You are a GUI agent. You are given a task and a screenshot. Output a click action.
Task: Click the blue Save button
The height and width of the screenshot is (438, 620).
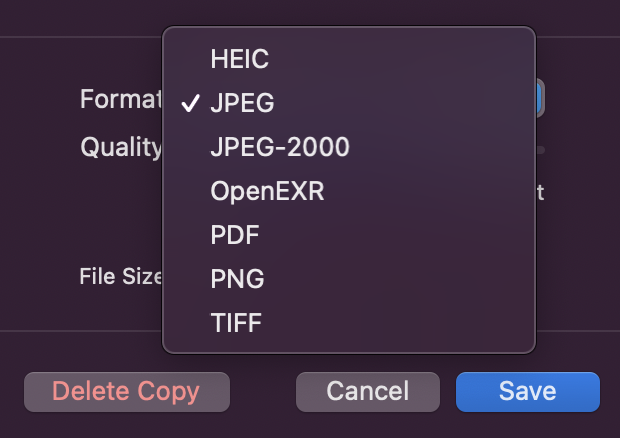pyautogui.click(x=527, y=391)
